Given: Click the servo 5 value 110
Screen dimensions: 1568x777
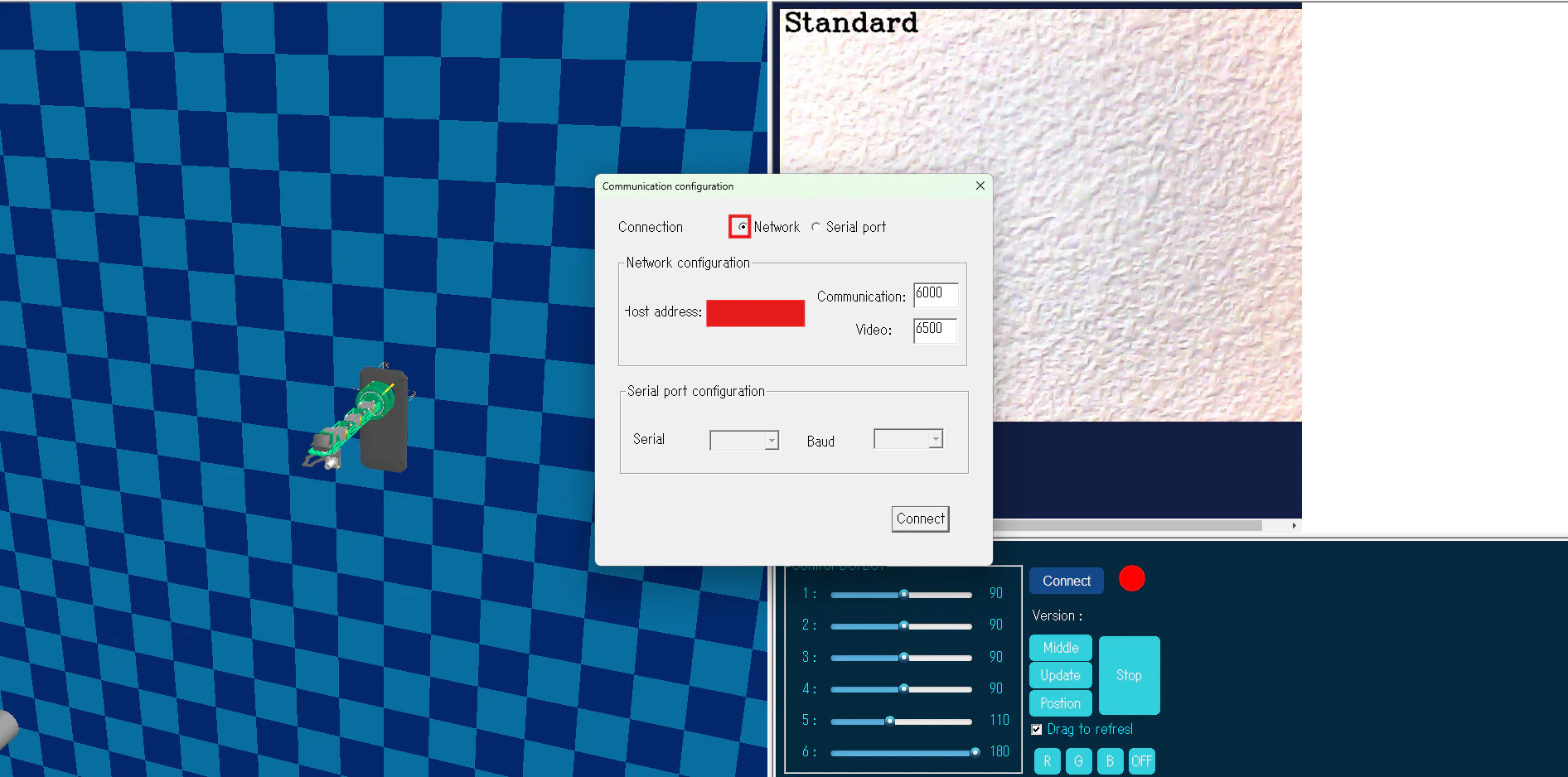Looking at the screenshot, I should coord(999,721).
